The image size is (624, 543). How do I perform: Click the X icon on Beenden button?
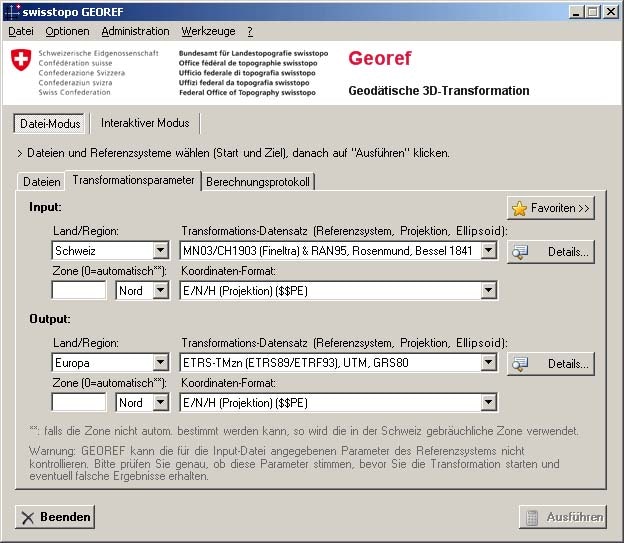(x=28, y=518)
